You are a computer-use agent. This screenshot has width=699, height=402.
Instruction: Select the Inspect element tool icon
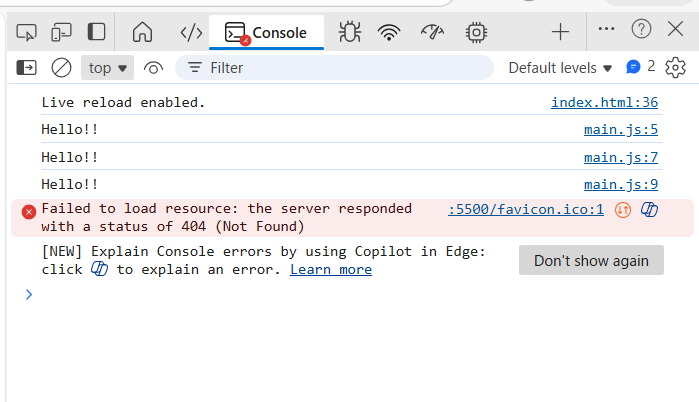[x=27, y=33]
